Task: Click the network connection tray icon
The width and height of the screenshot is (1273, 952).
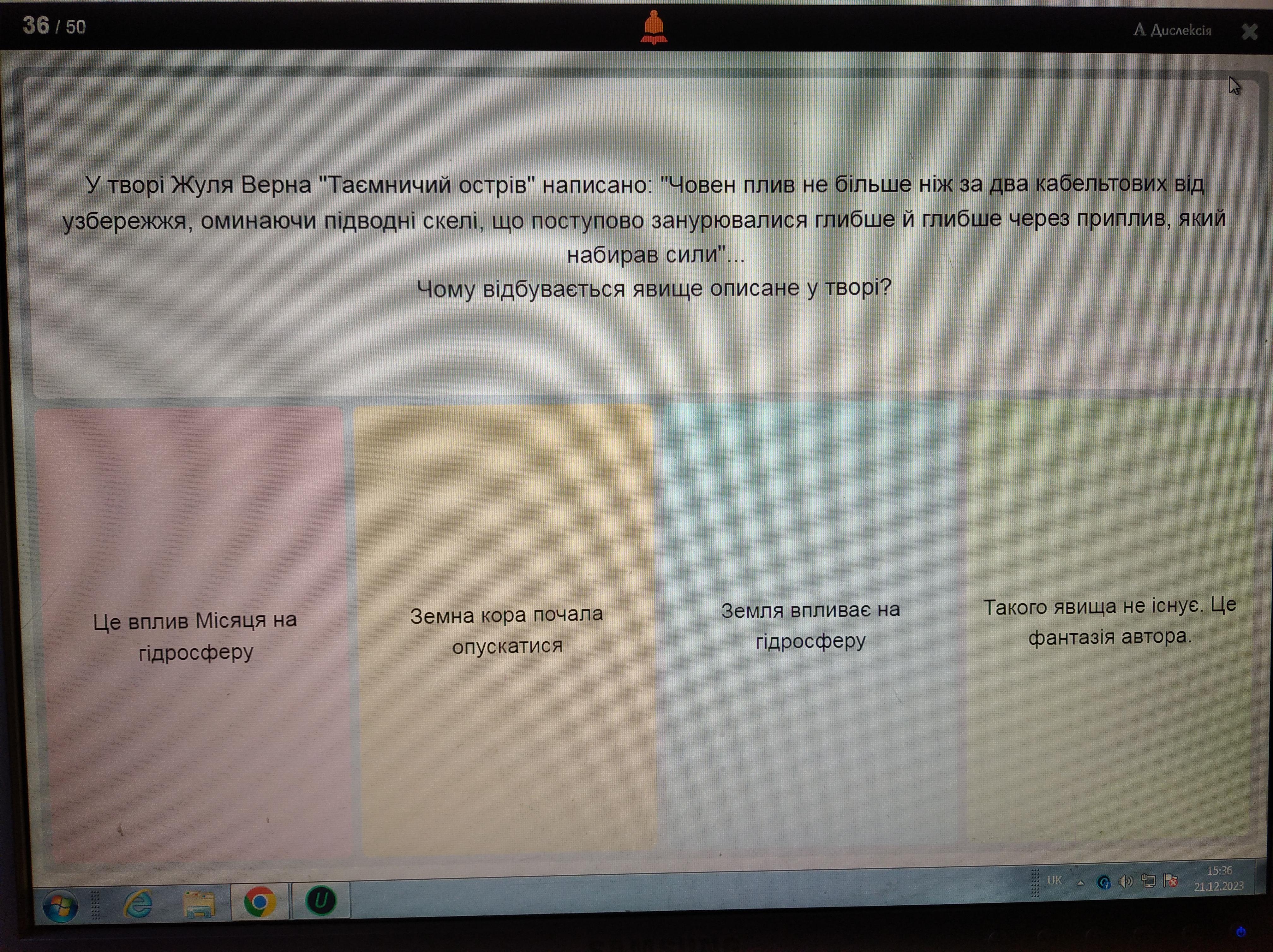Action: (x=1148, y=881)
